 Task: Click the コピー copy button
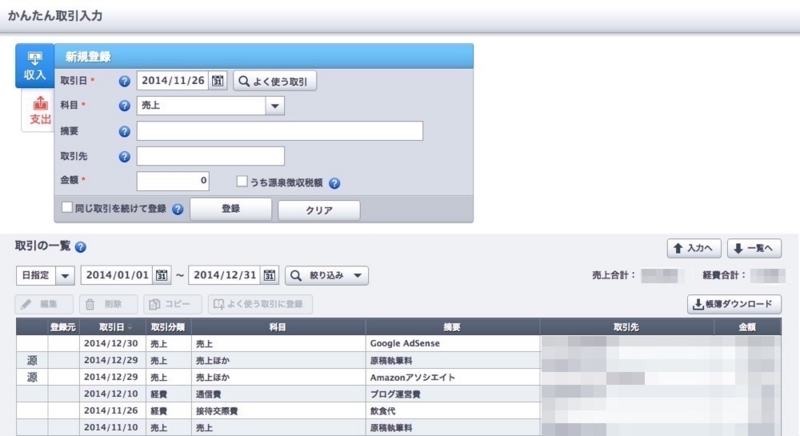coord(172,304)
